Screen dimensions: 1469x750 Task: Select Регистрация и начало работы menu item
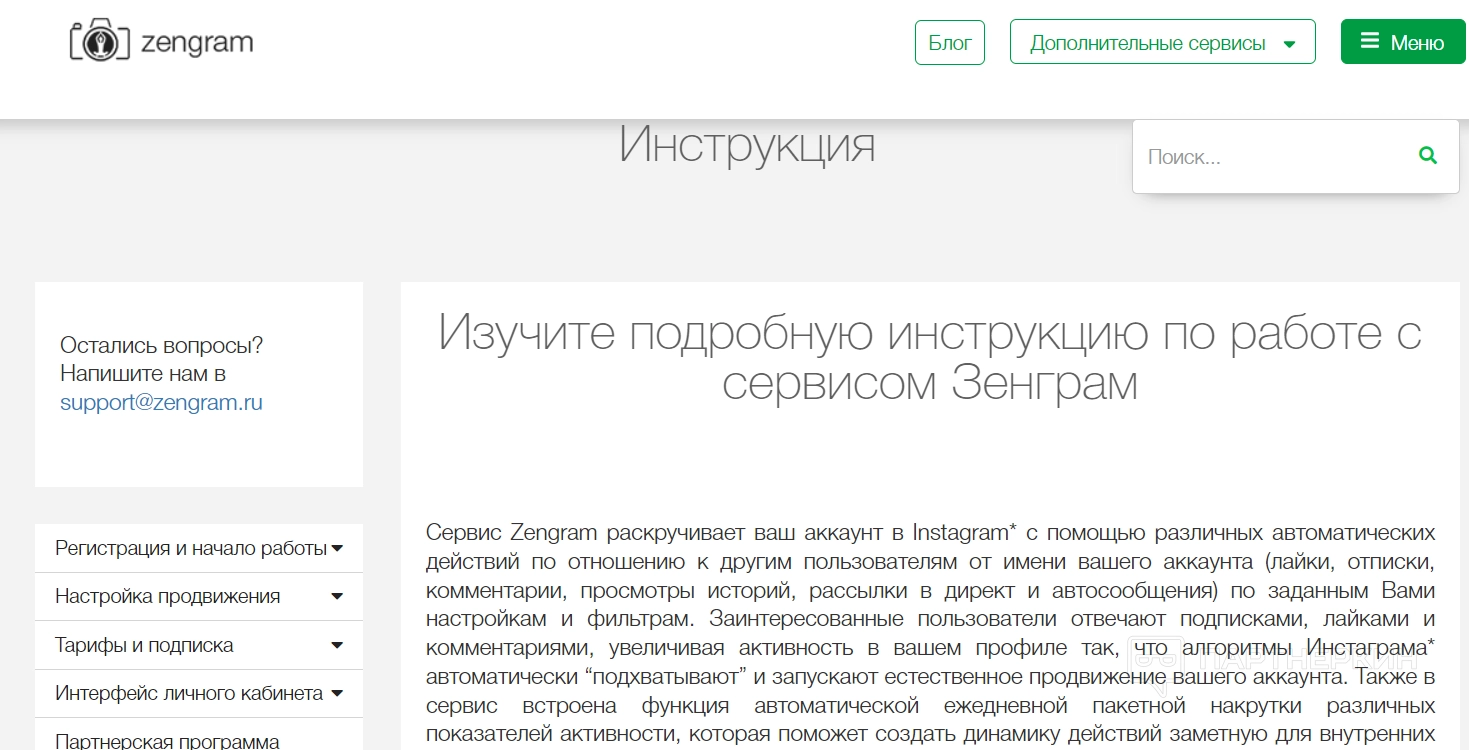(x=199, y=548)
